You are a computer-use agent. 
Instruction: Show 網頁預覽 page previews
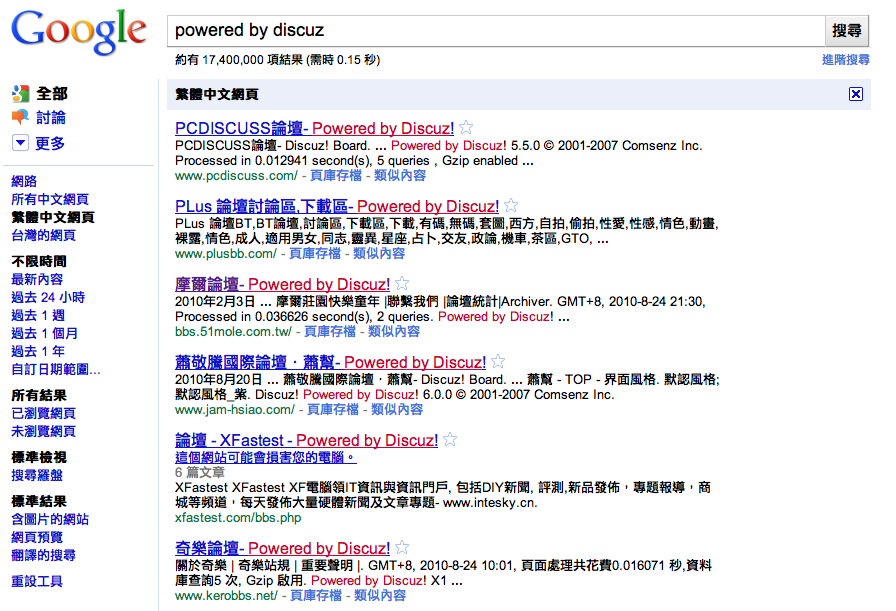click(x=37, y=537)
